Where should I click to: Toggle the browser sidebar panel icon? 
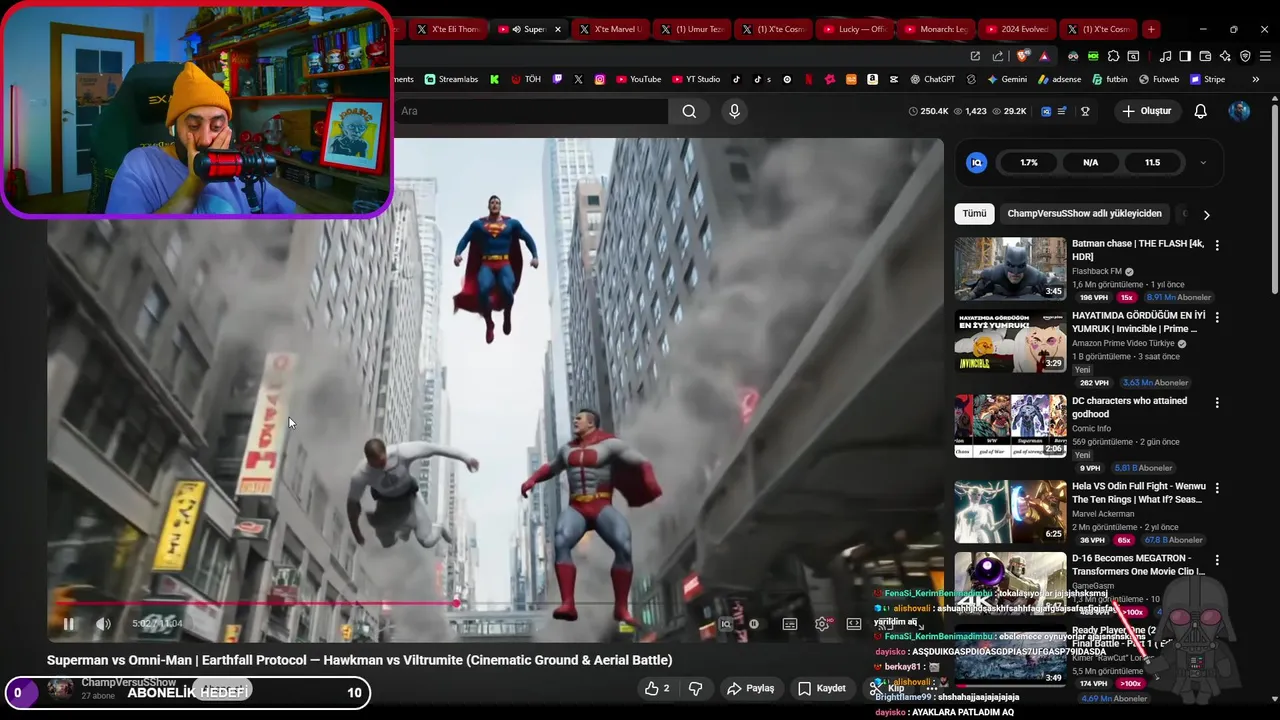pos(1184,56)
